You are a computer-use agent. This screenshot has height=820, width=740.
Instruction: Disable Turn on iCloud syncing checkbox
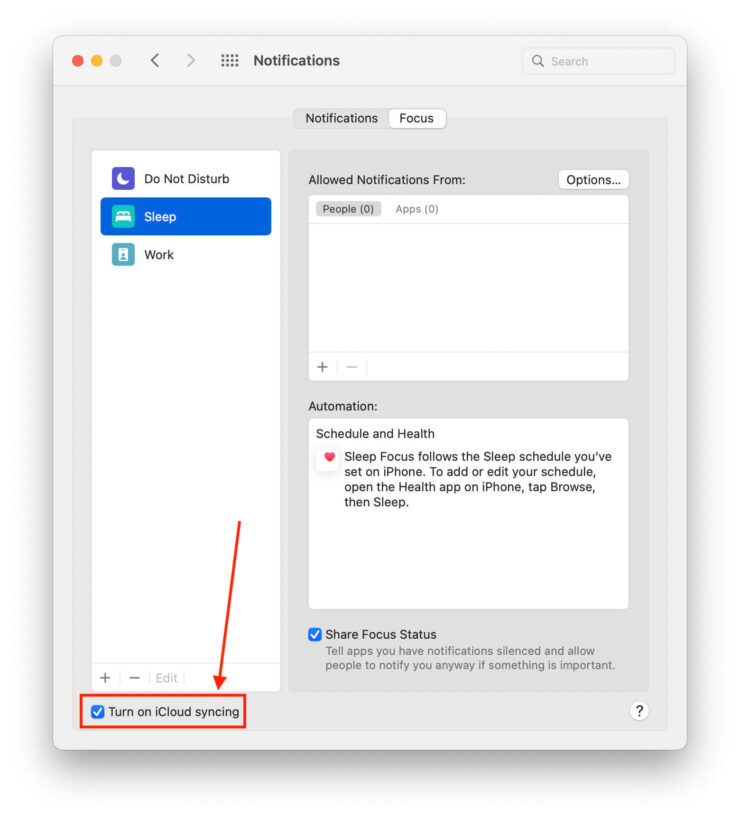97,712
